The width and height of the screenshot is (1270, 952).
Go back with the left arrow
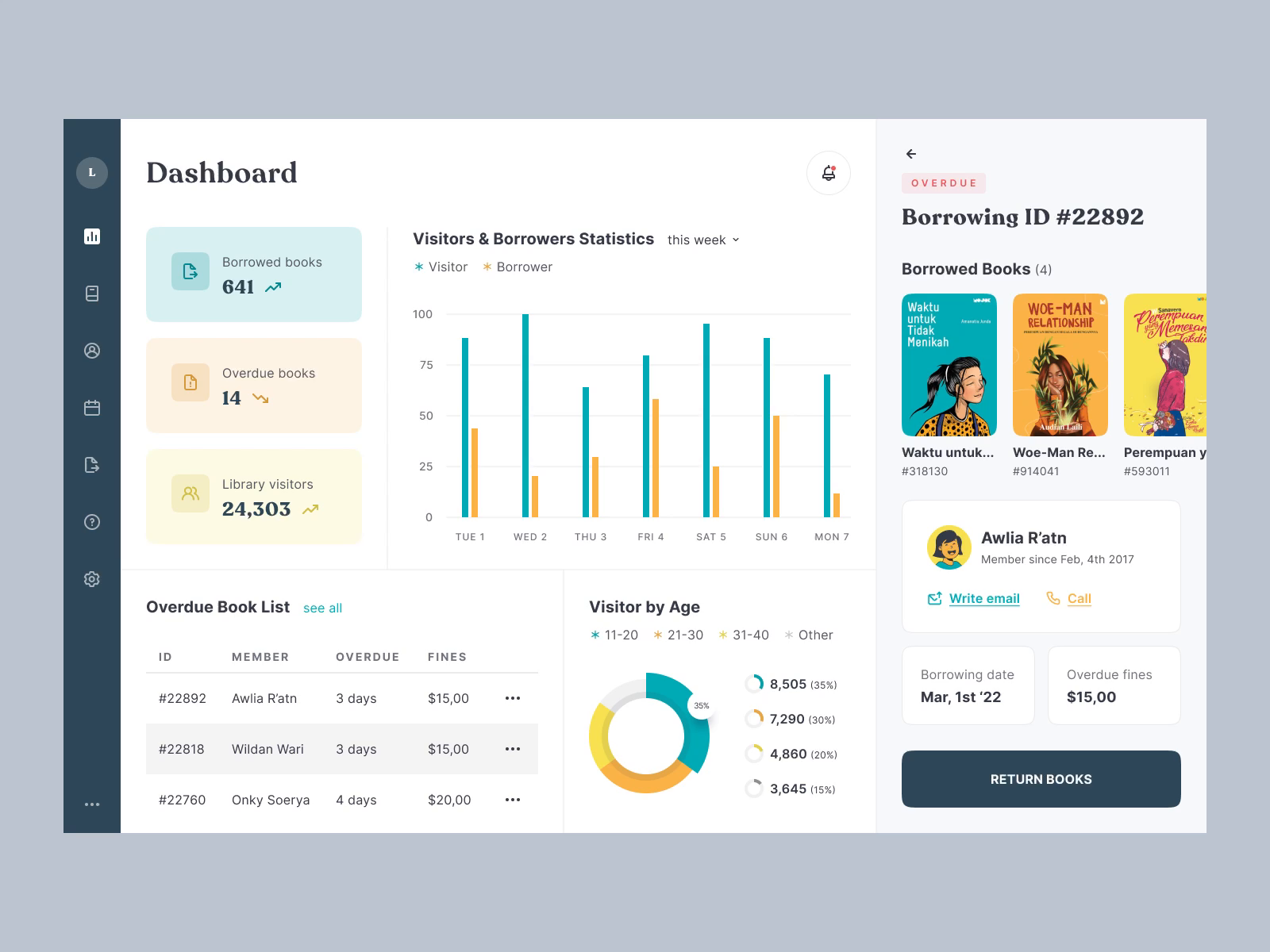pyautogui.click(x=911, y=154)
